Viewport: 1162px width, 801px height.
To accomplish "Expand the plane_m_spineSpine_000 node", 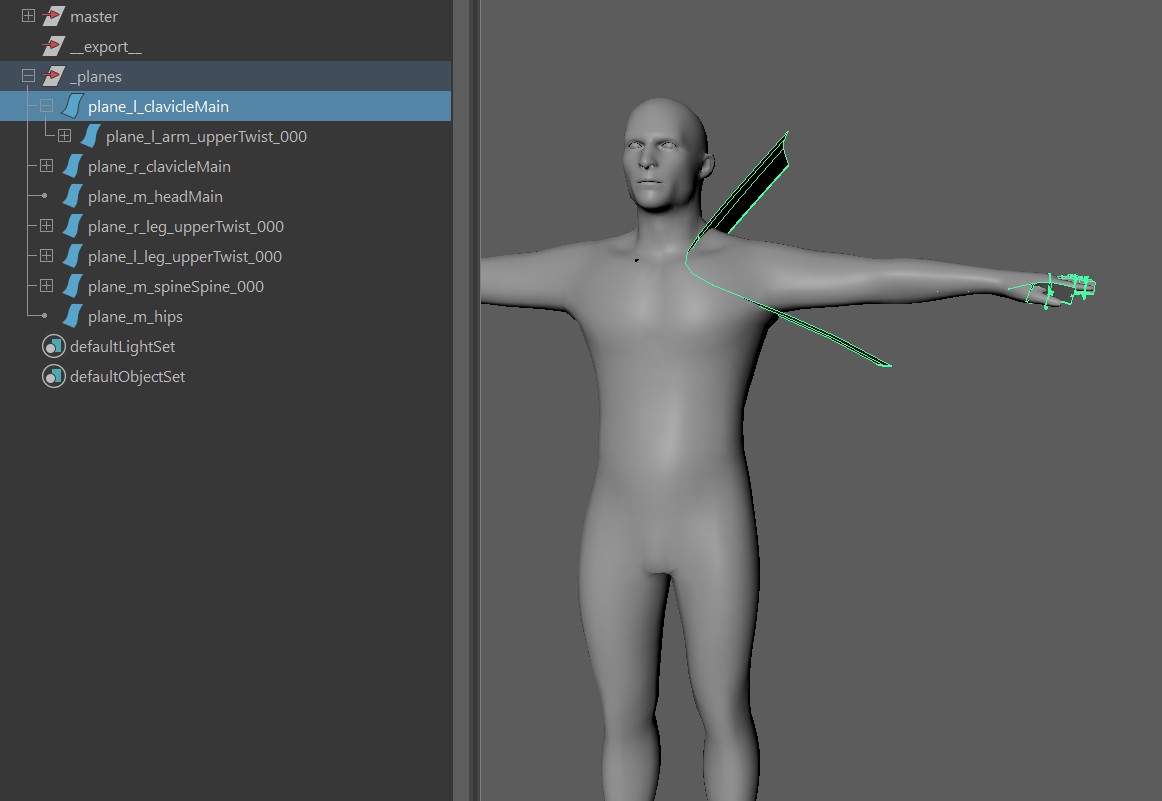I will tap(46, 287).
